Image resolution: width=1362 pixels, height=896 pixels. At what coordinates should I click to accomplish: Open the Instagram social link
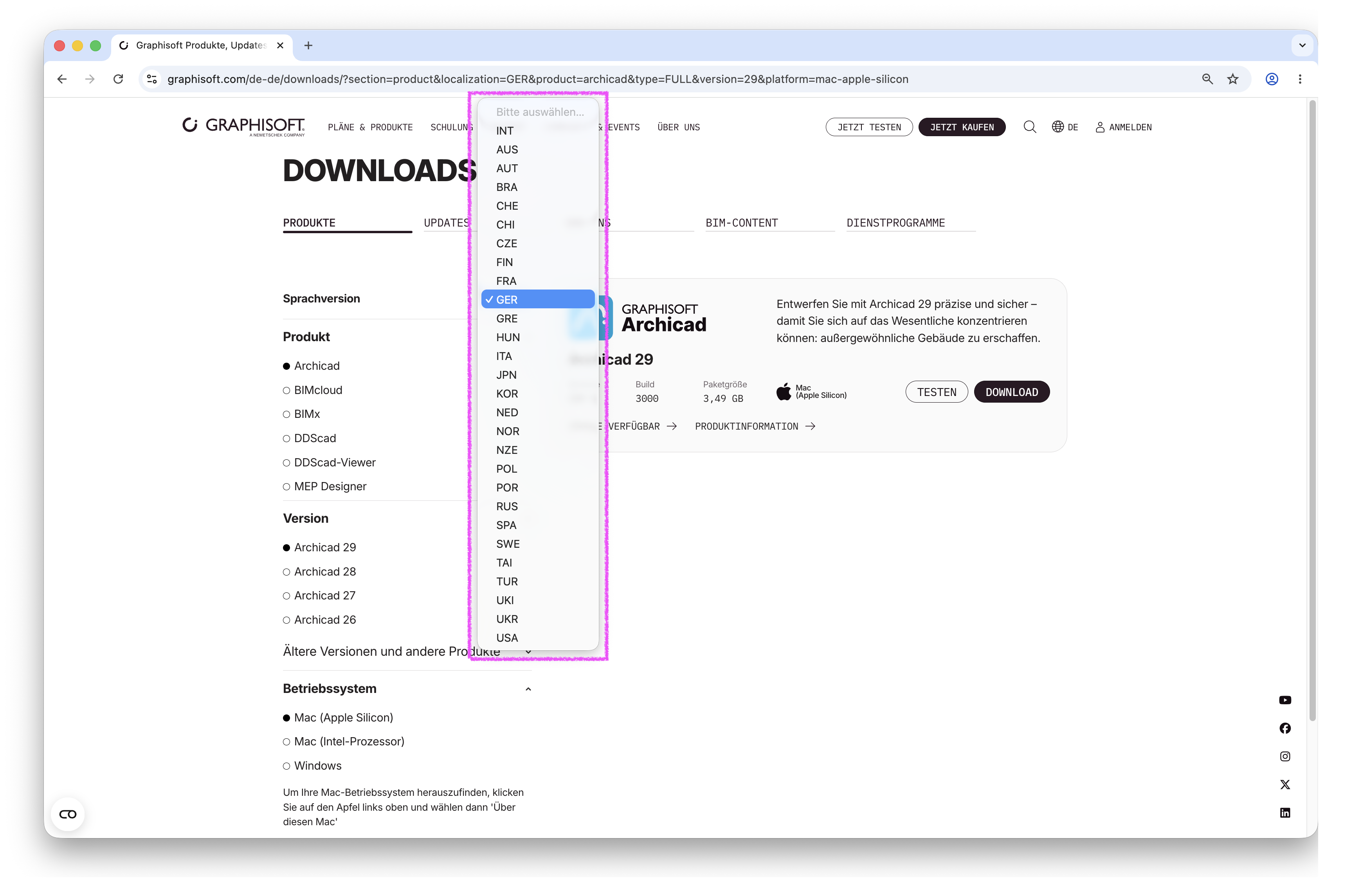coord(1285,756)
